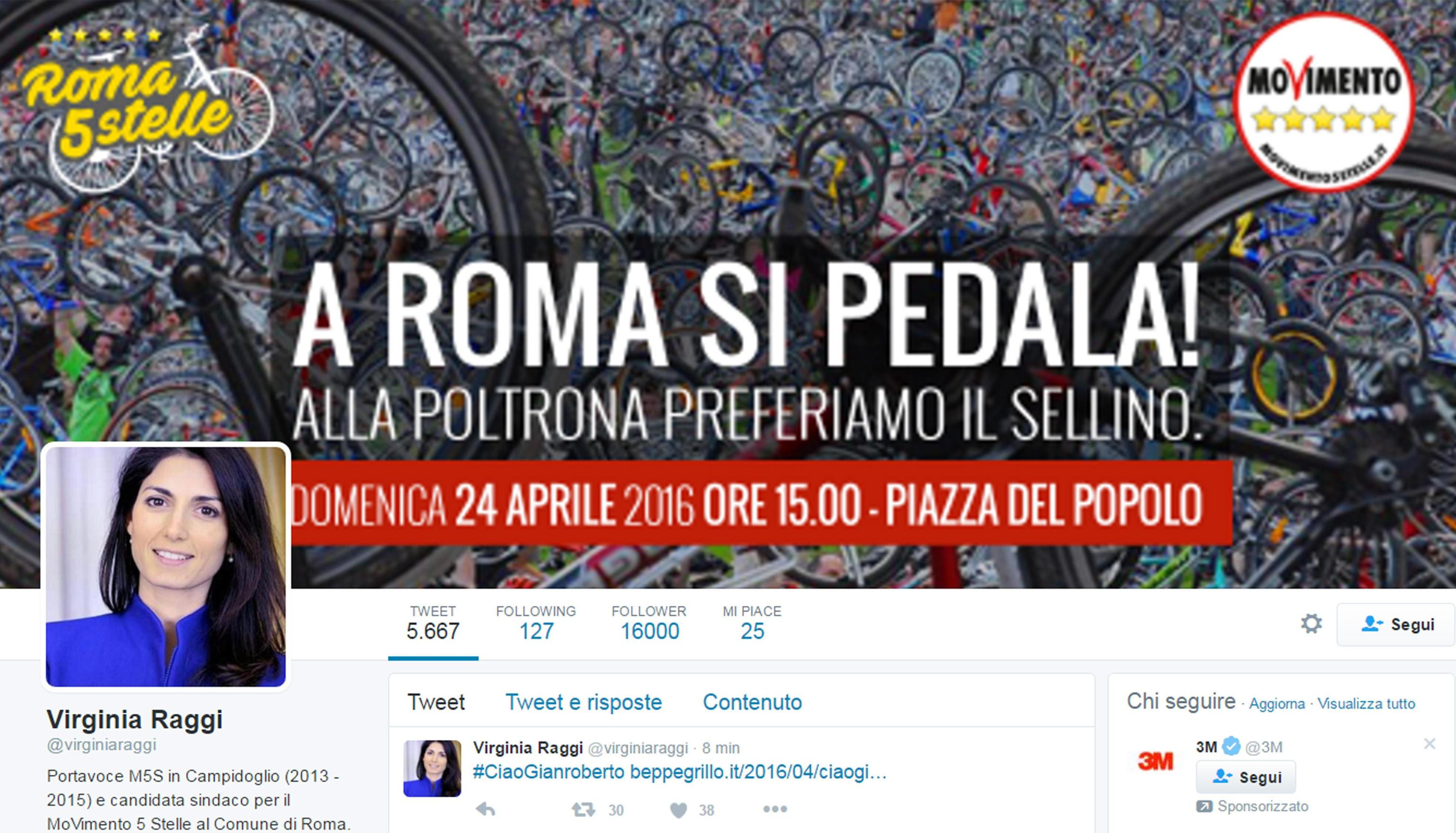Follow Virginia Raggi with Segui button
Screen dimensions: 1456x833
click(1396, 624)
